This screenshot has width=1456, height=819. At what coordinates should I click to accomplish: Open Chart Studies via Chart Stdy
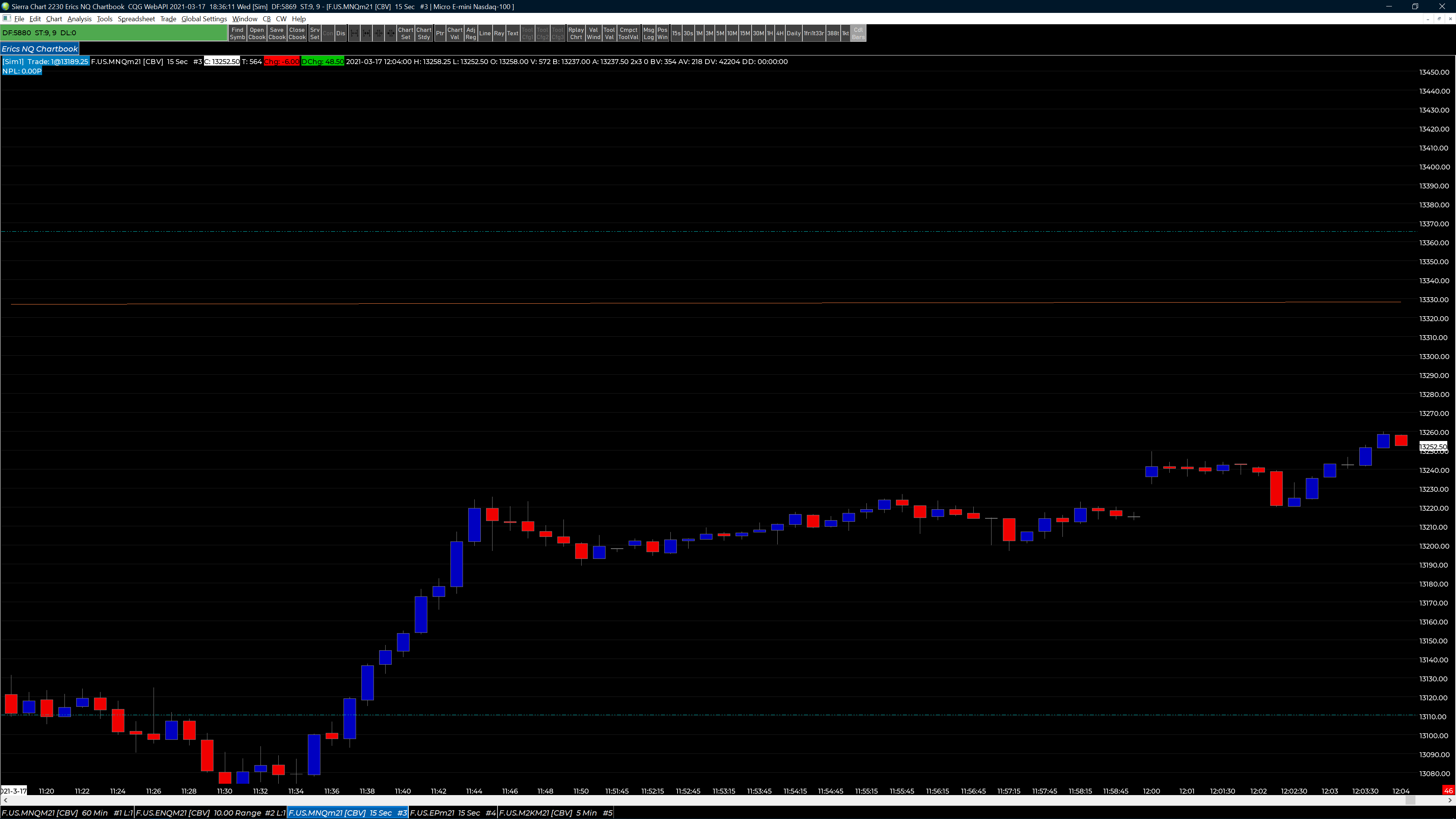click(x=424, y=33)
